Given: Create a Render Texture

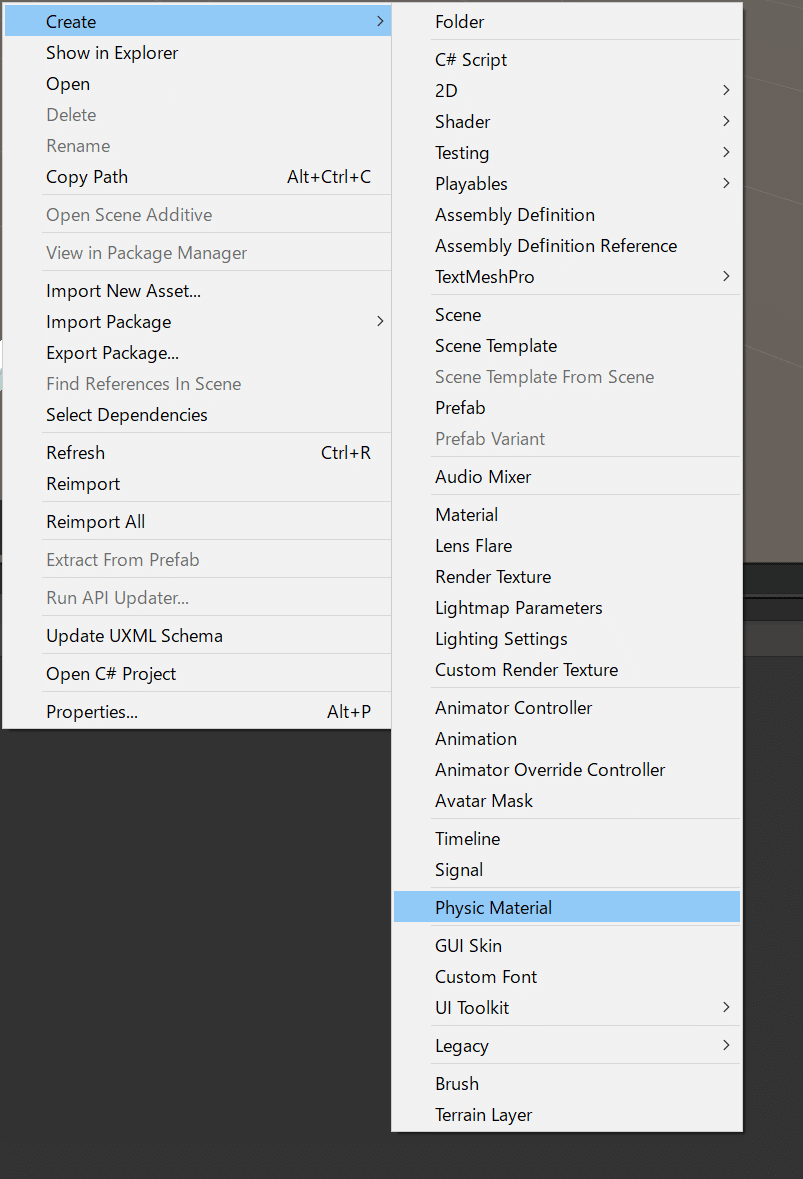Looking at the screenshot, I should [567, 577].
